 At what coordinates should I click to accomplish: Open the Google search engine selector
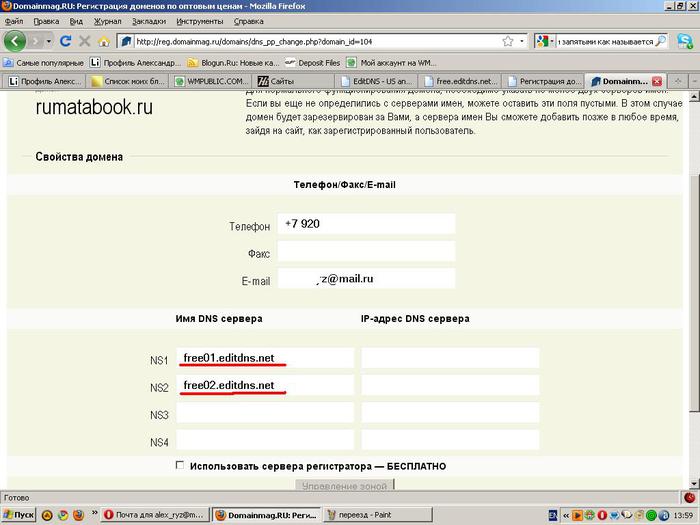(545, 42)
